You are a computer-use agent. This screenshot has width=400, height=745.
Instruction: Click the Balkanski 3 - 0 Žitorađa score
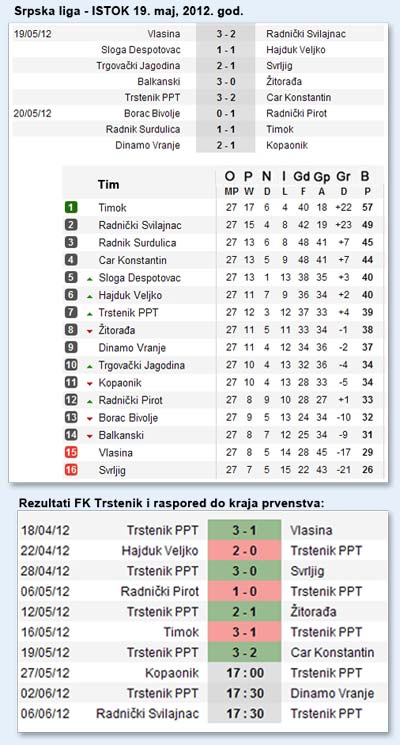point(226,82)
